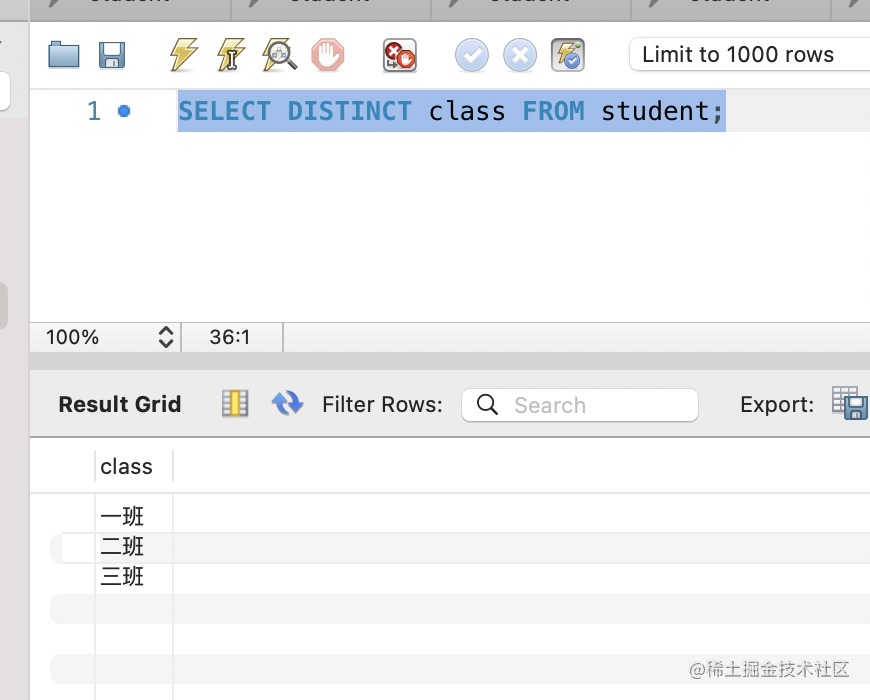Change the 100% zoom stepper
Screen dimensions: 870x700
click(x=166, y=337)
